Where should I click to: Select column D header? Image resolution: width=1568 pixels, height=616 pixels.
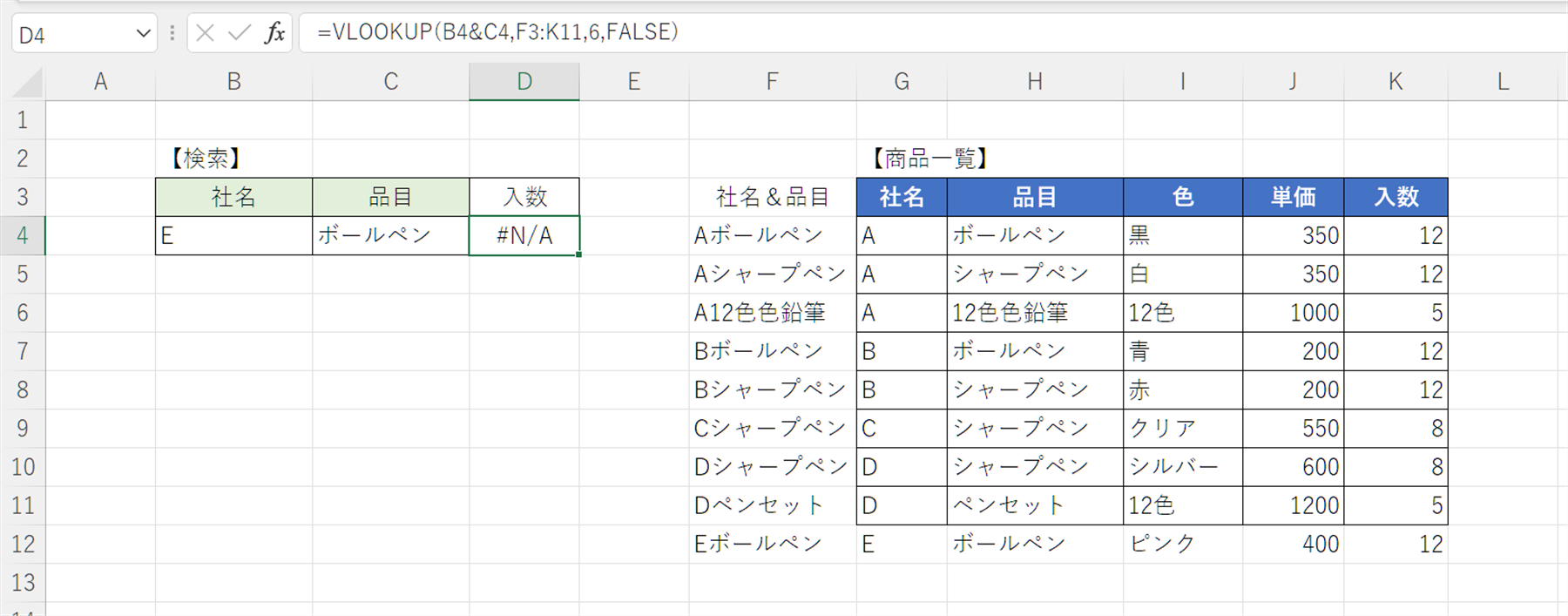(x=524, y=82)
